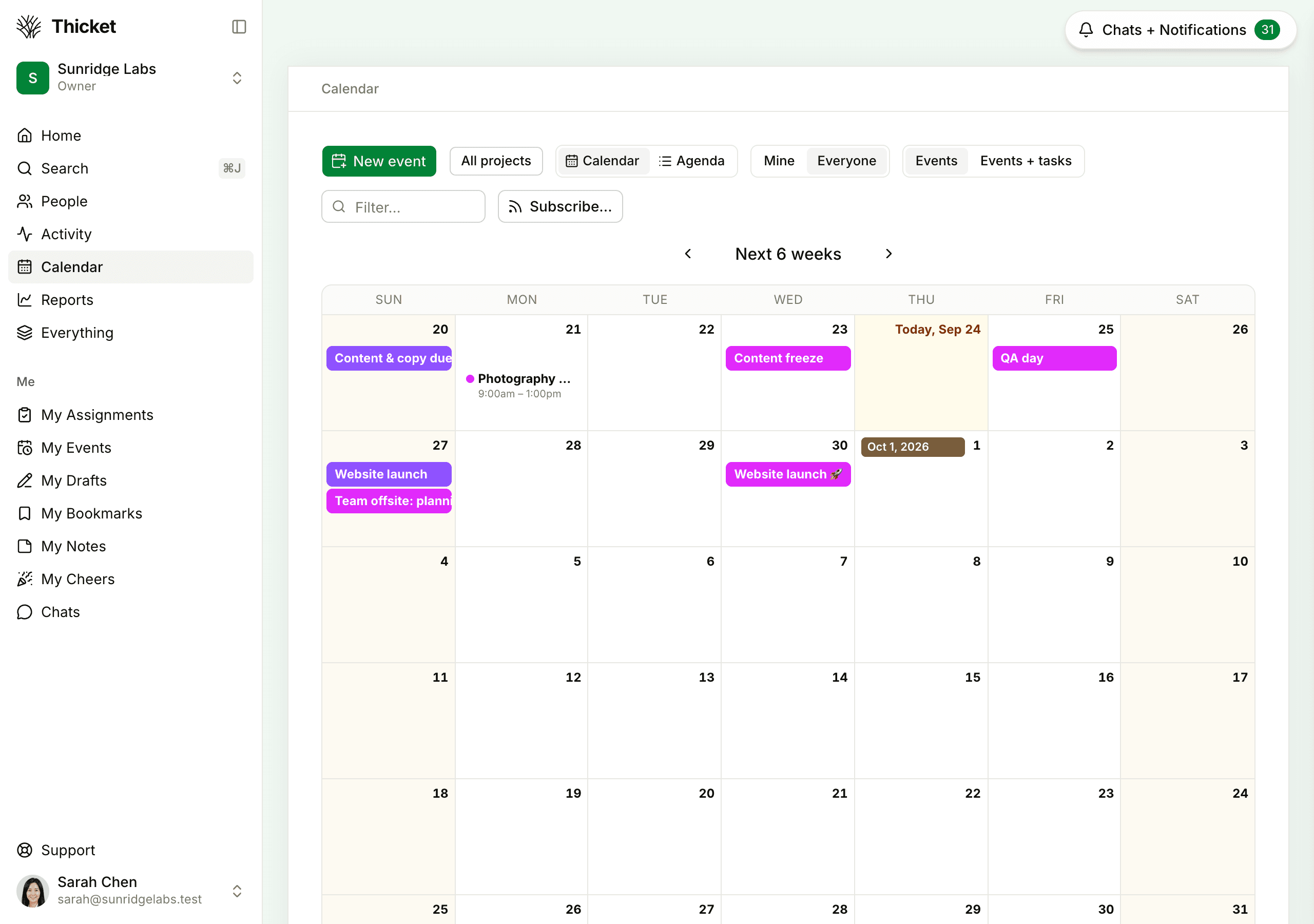Click the New event button
The image size is (1314, 924).
pyautogui.click(x=379, y=161)
